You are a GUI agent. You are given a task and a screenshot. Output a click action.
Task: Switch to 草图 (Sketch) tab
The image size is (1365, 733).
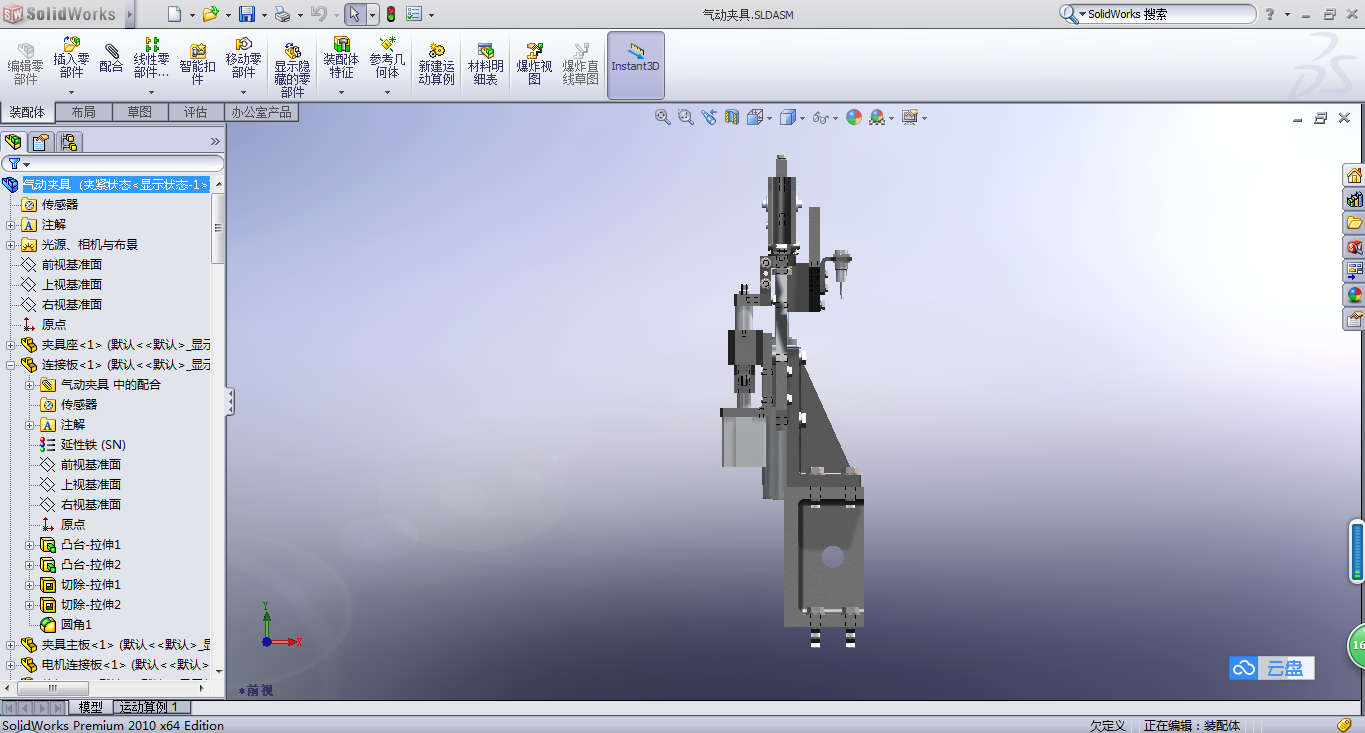click(x=140, y=112)
